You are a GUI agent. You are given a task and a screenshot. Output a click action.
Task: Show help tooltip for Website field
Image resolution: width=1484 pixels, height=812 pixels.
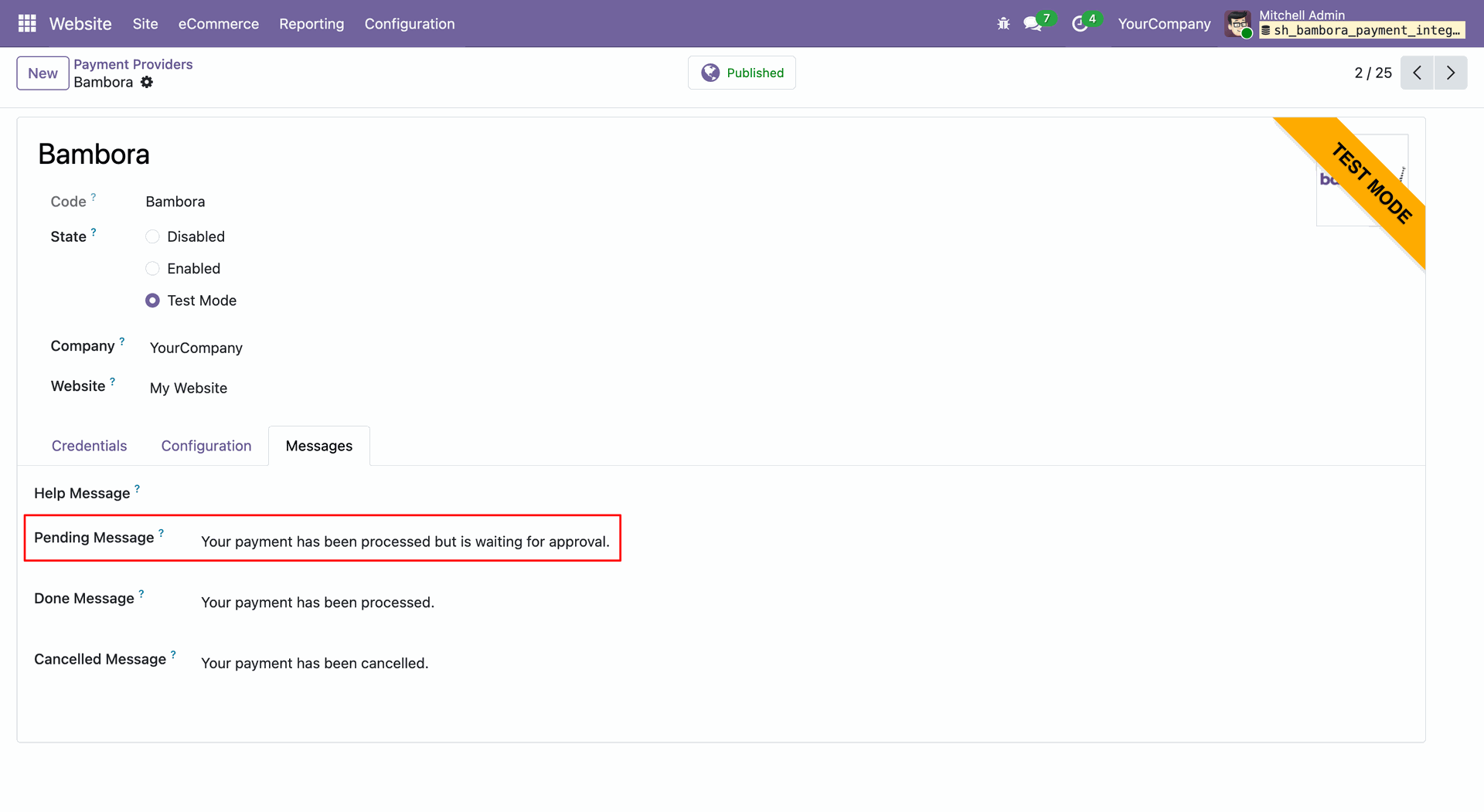pyautogui.click(x=113, y=381)
